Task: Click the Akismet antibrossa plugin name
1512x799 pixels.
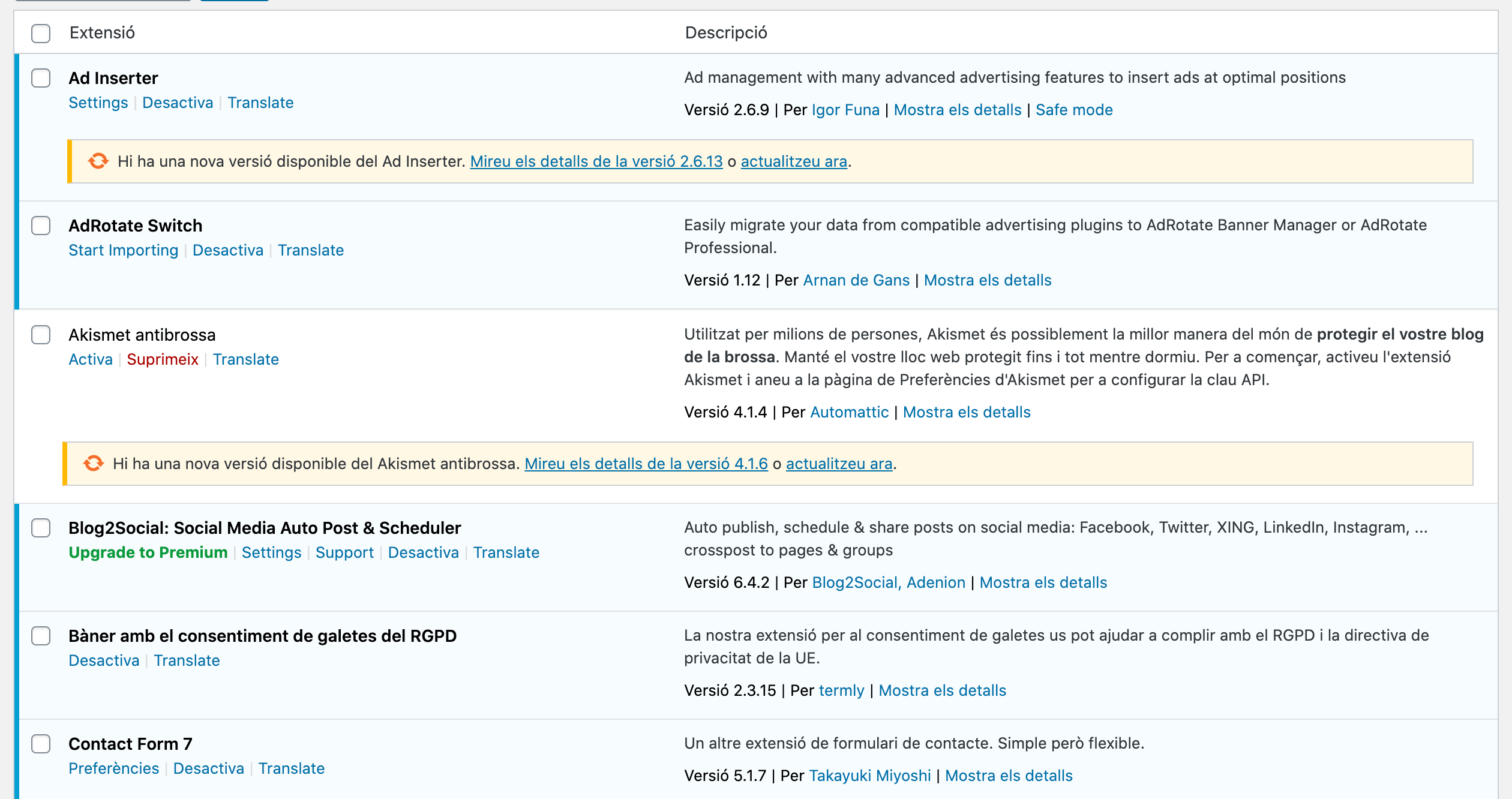Action: tap(142, 335)
